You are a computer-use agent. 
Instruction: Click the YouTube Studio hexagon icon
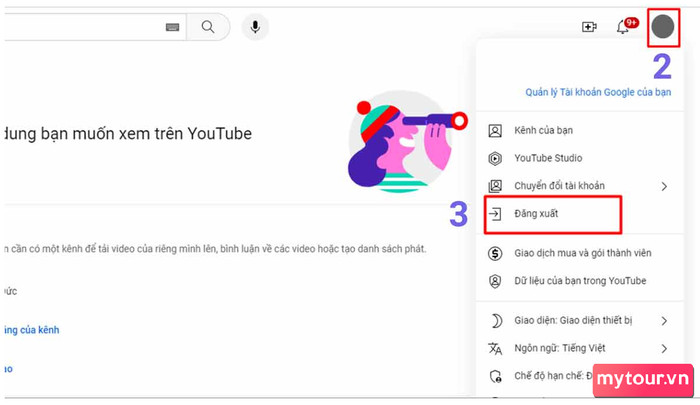[495, 159]
